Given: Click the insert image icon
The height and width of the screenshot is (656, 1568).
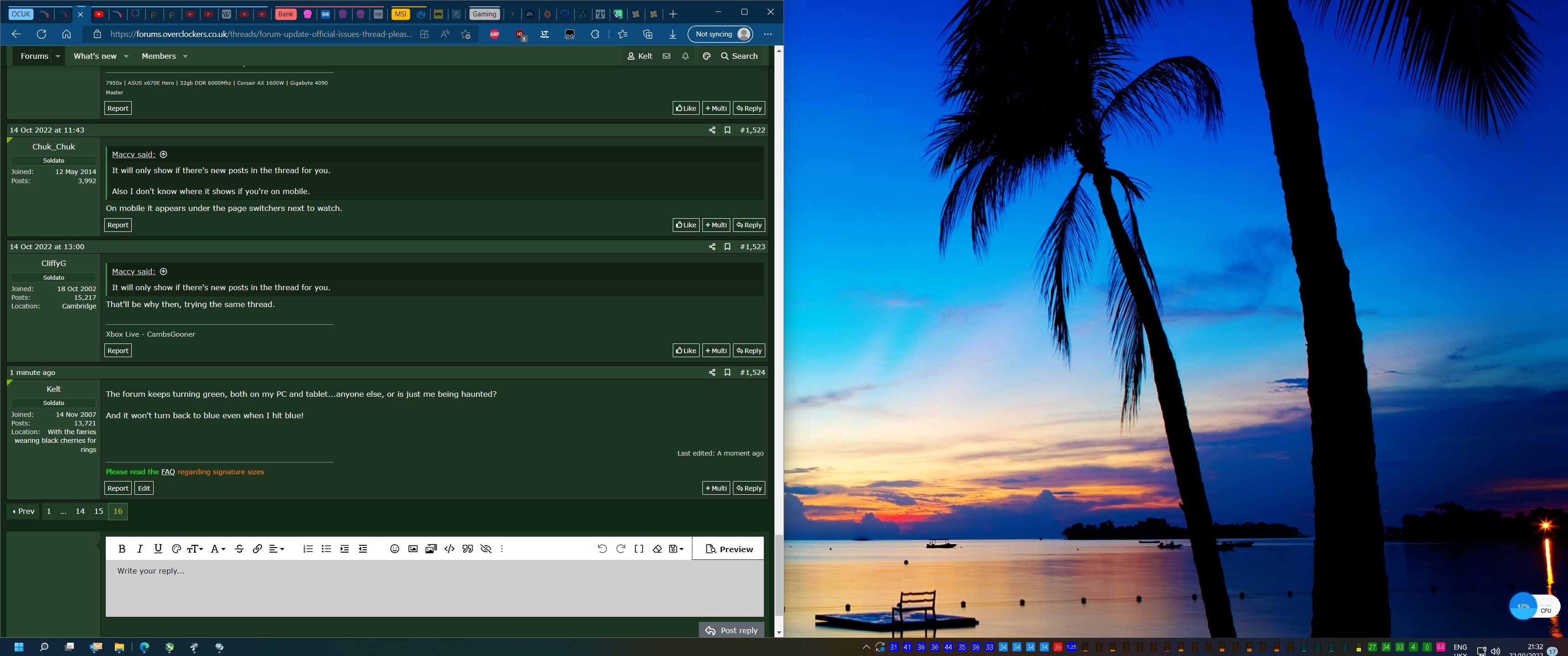Looking at the screenshot, I should (413, 549).
